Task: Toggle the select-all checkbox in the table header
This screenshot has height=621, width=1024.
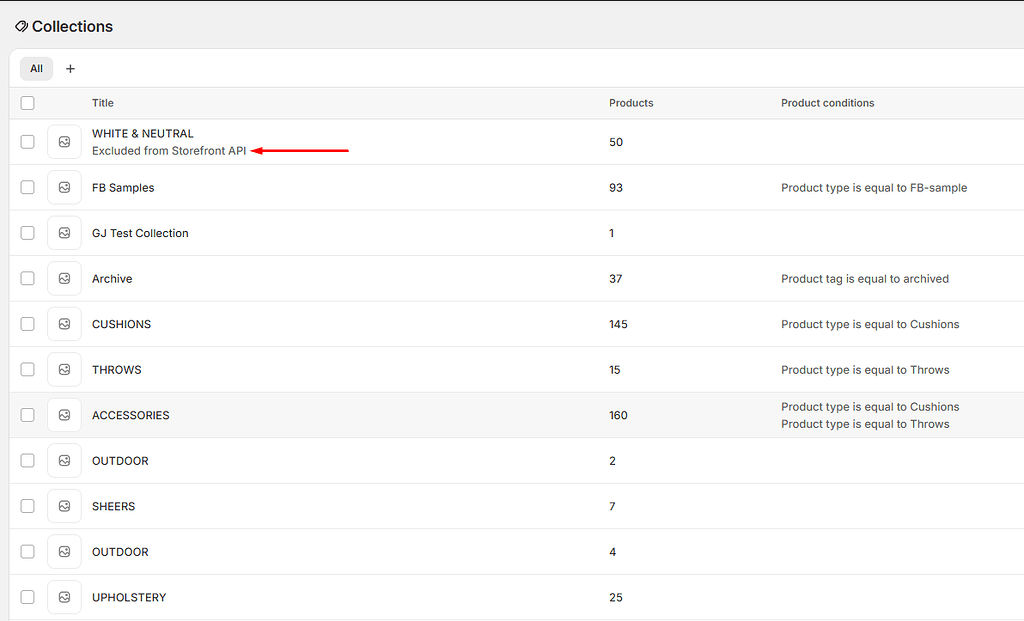Action: 27,102
